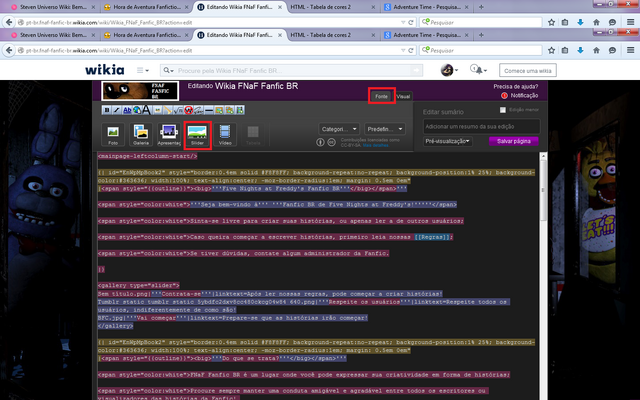Image resolution: width=640 pixels, height=400 pixels.
Task: Insert your signature with the signature icon
Action: click(198, 110)
